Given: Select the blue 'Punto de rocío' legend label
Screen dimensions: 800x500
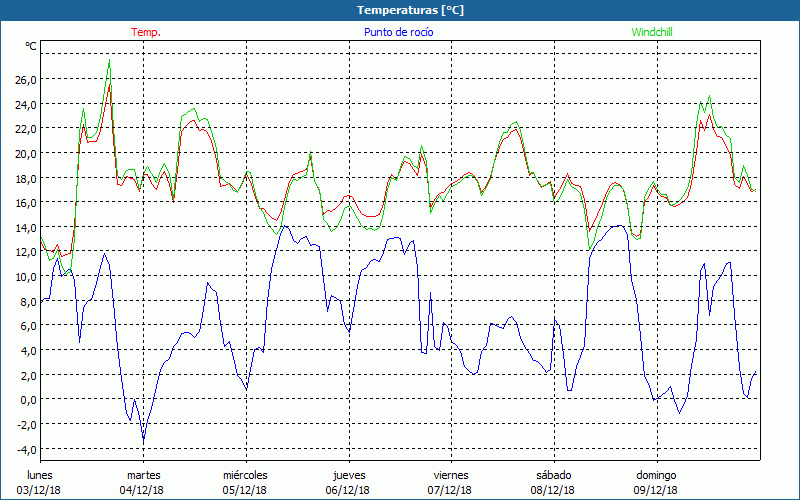Looking at the screenshot, I should click(398, 32).
